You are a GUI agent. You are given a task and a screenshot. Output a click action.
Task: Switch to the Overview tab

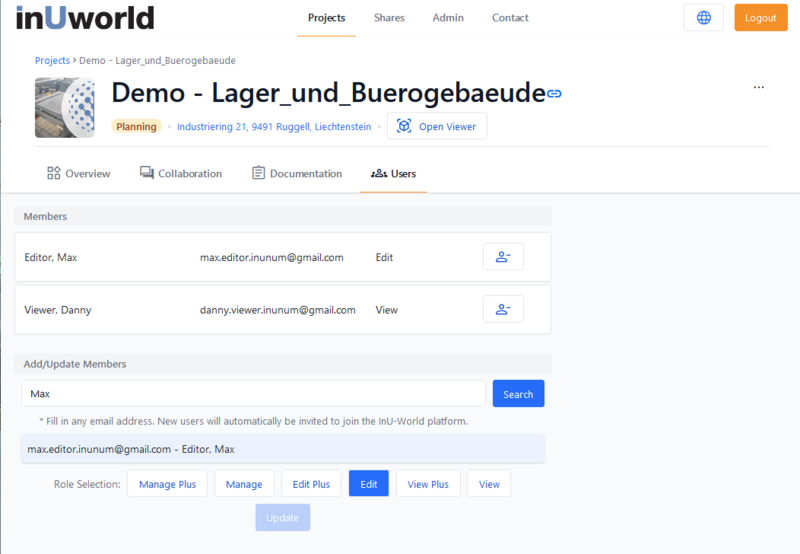coord(79,173)
